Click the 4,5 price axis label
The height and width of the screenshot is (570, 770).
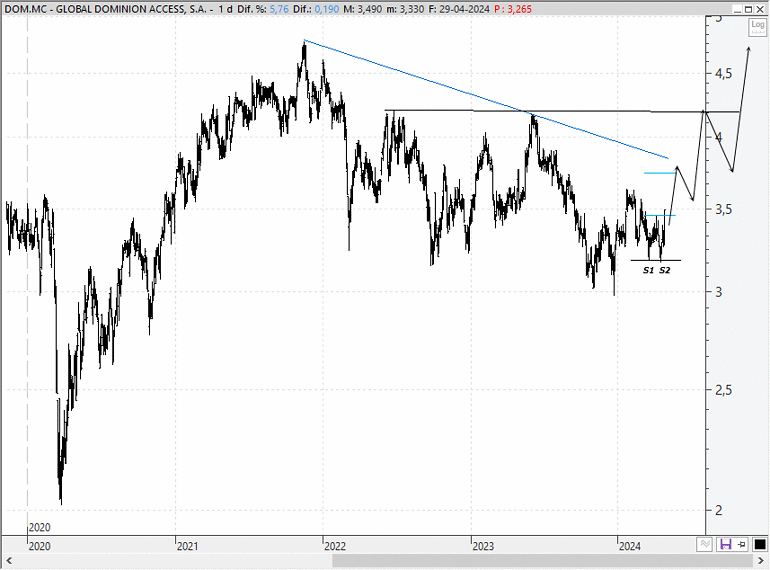pyautogui.click(x=723, y=74)
